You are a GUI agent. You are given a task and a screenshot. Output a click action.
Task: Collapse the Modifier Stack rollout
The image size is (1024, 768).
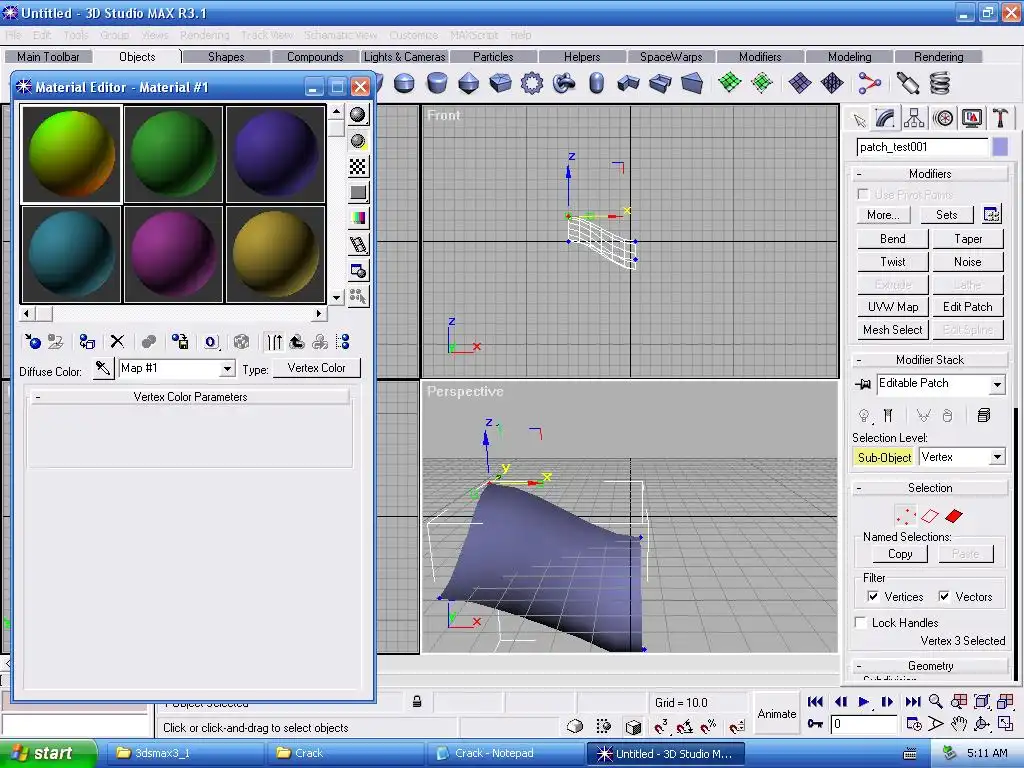930,360
